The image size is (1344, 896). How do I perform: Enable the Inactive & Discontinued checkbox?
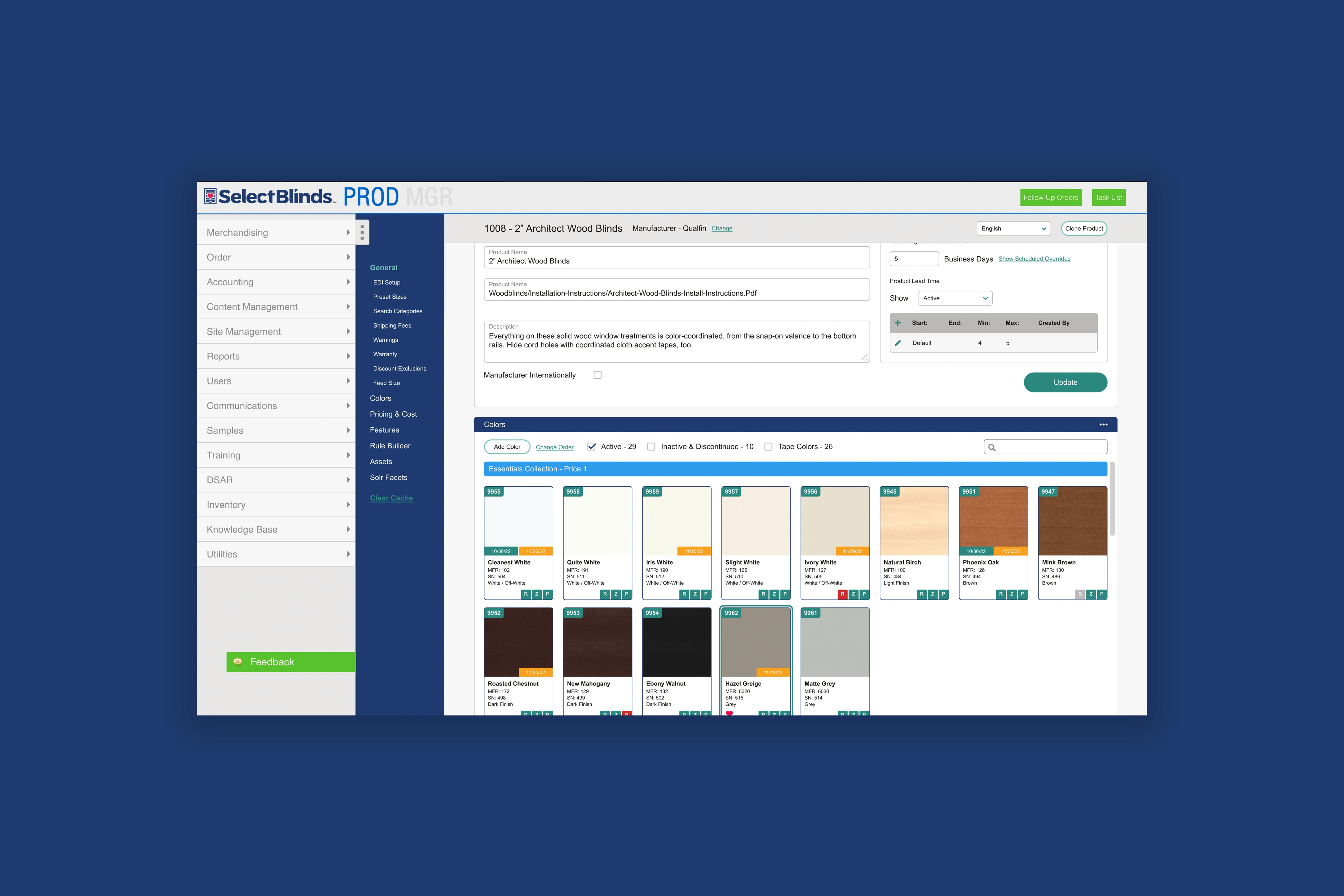pyautogui.click(x=651, y=447)
